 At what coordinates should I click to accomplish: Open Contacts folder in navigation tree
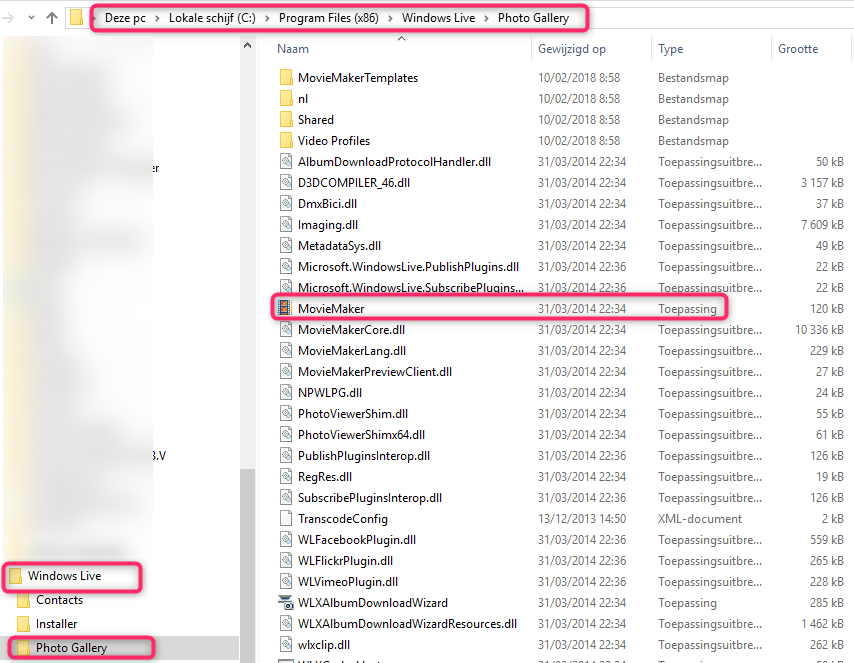(x=59, y=600)
